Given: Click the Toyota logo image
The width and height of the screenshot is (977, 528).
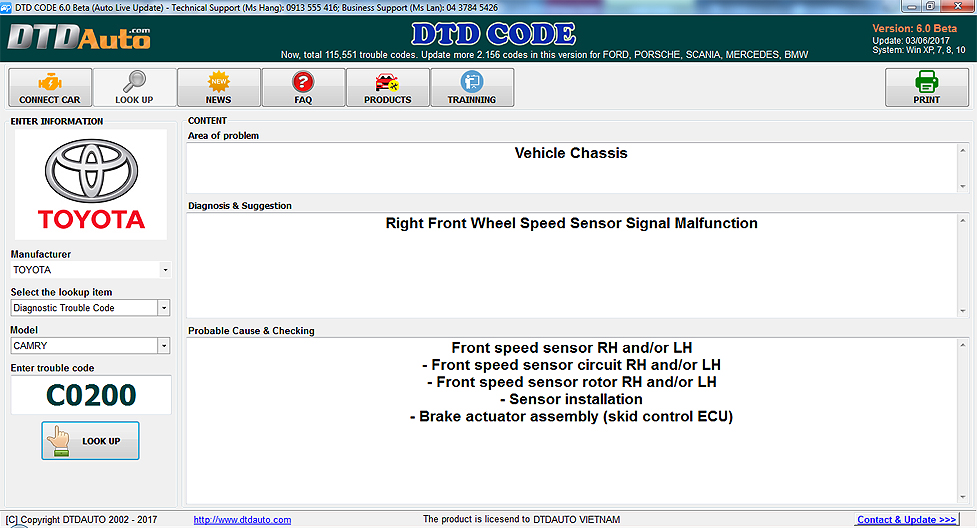Looking at the screenshot, I should [x=91, y=185].
